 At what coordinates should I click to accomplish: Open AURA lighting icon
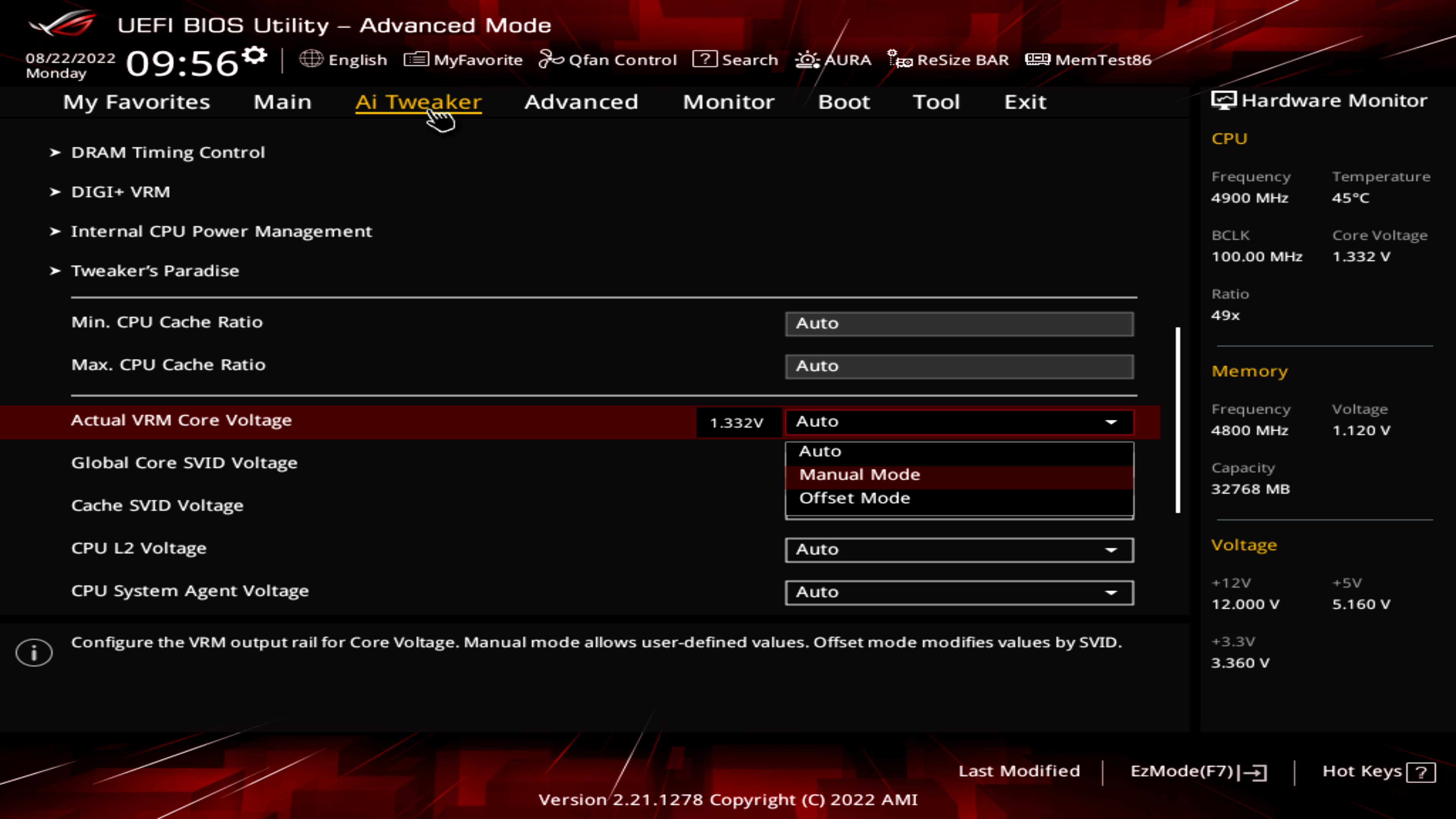pyautogui.click(x=807, y=59)
